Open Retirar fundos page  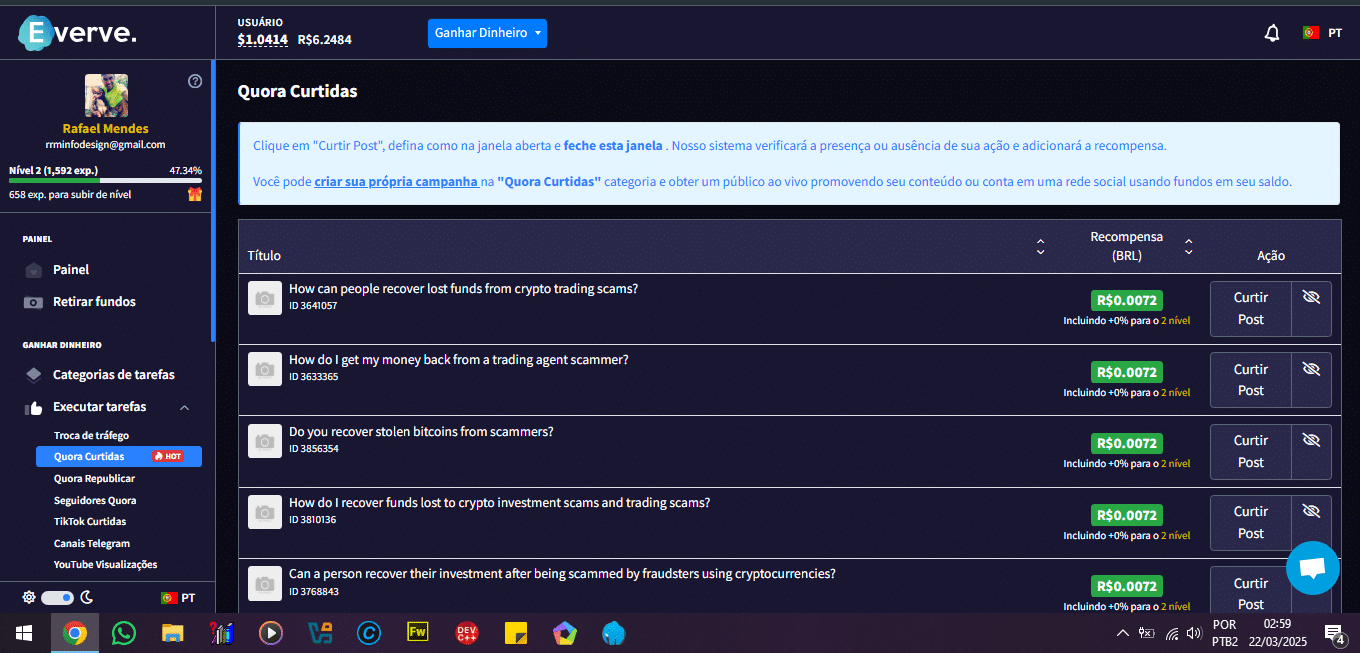point(94,302)
